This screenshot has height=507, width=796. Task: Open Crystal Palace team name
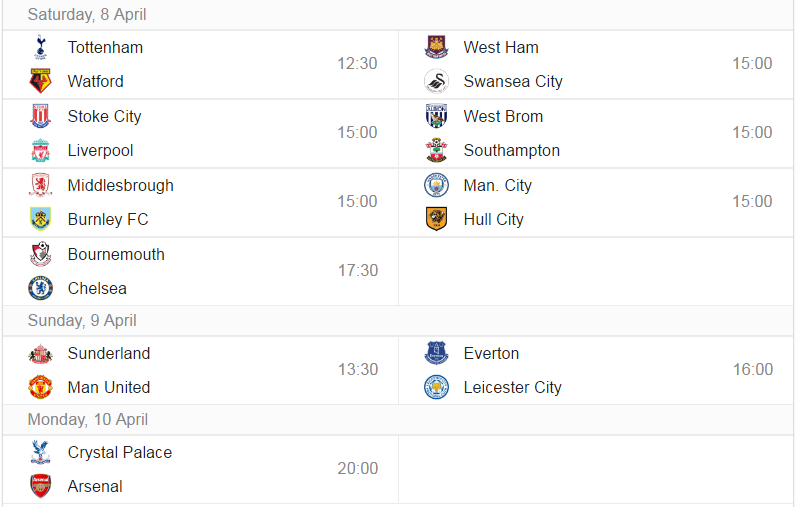pyautogui.click(x=120, y=452)
